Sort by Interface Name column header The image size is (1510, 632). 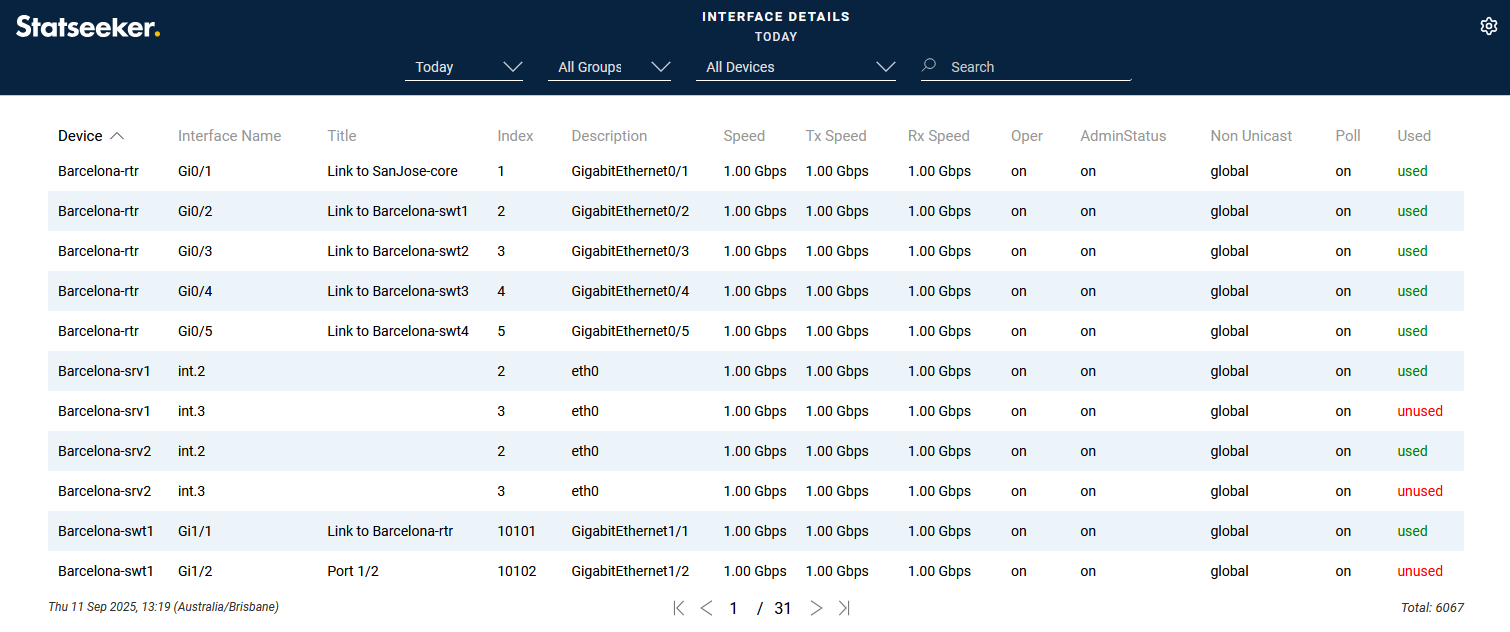coord(229,136)
